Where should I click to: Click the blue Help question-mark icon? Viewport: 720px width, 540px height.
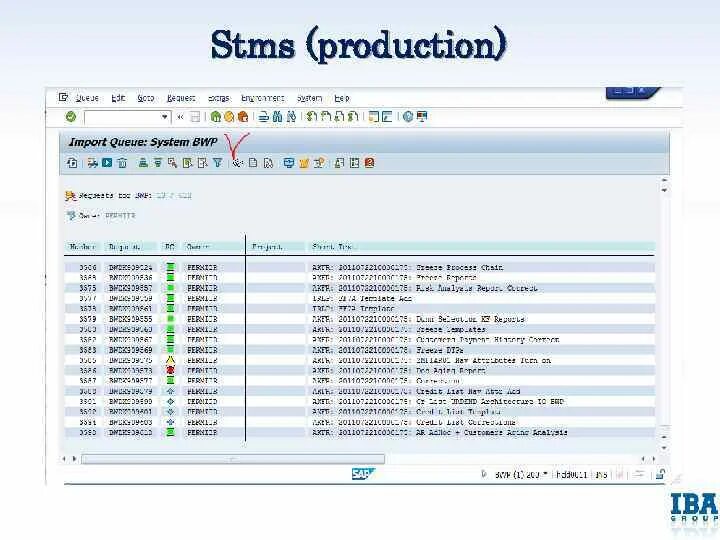(408, 117)
